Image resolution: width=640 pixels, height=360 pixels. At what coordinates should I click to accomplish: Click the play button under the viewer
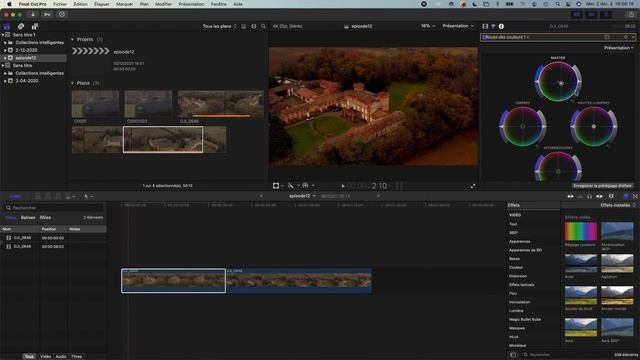pos(343,186)
